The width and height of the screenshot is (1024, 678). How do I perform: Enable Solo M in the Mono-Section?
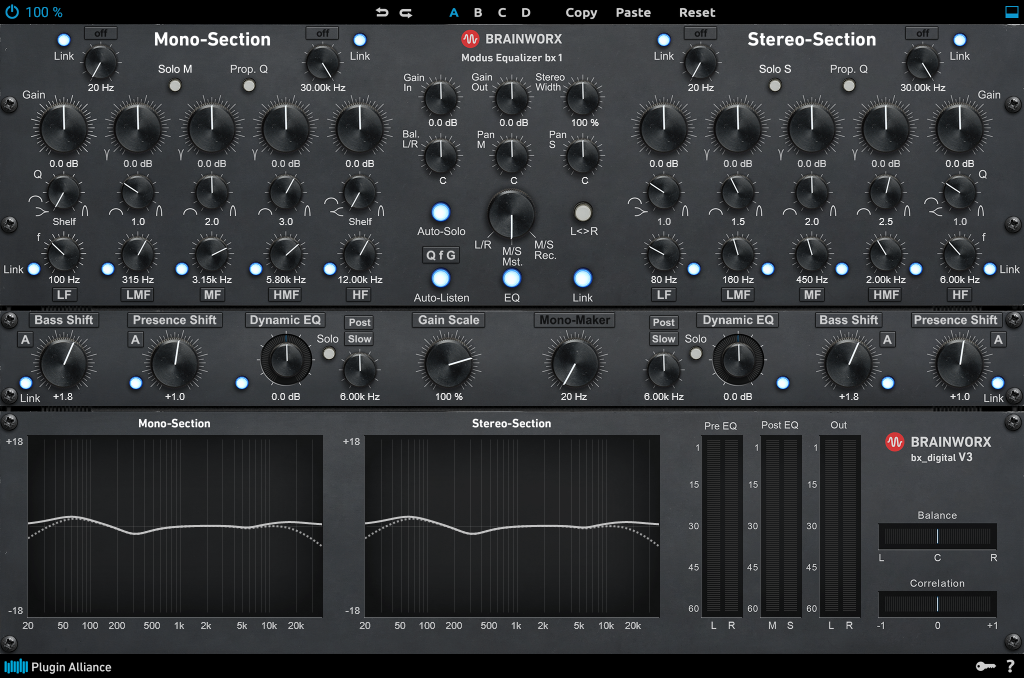[174, 84]
